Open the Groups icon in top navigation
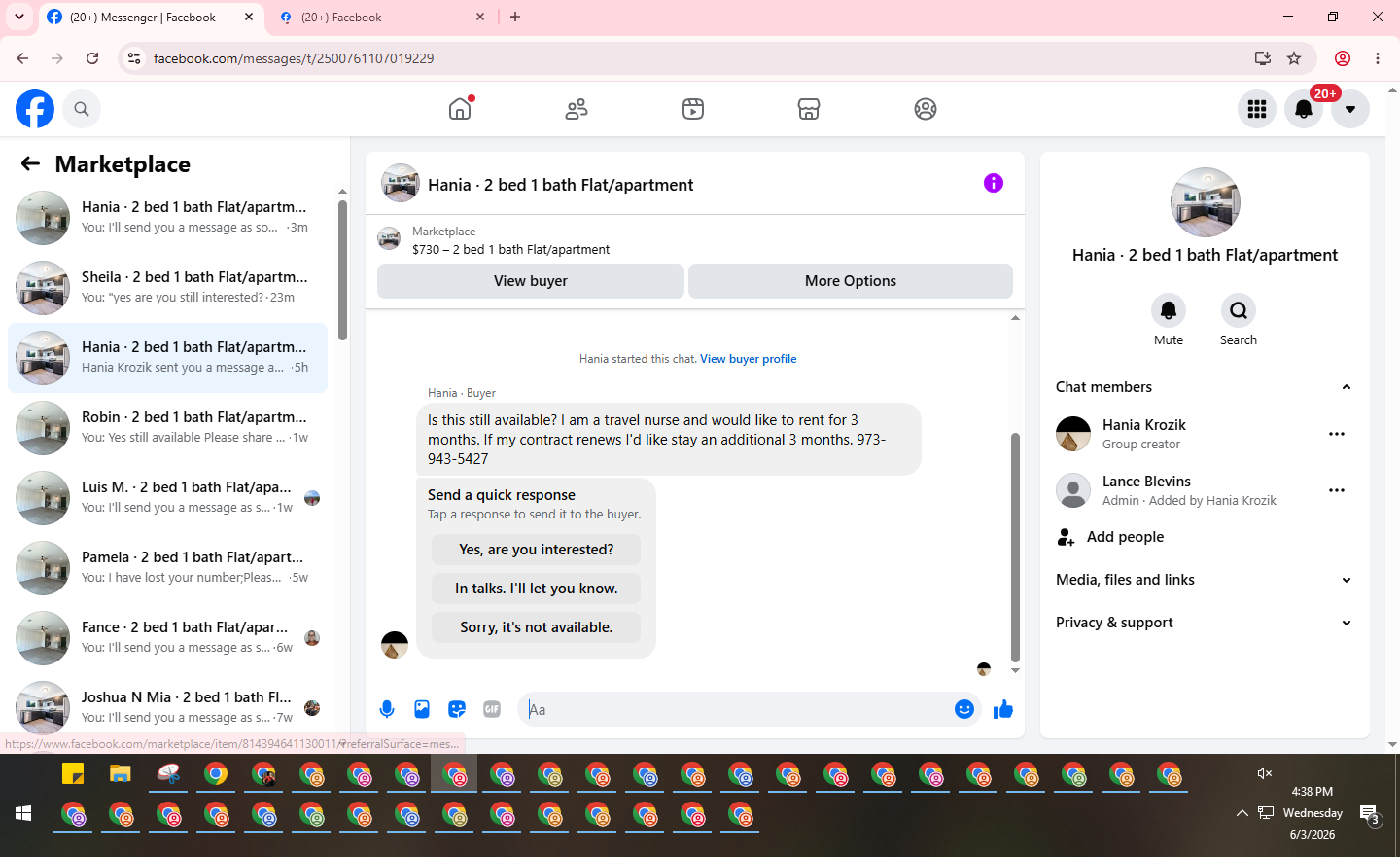 (x=926, y=109)
